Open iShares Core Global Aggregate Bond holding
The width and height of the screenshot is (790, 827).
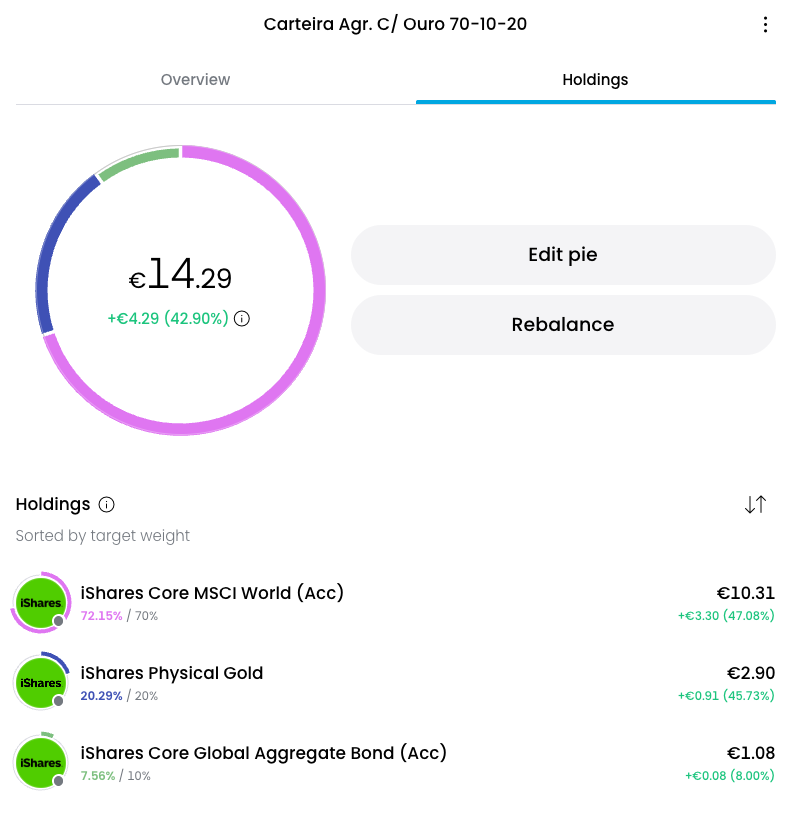tap(395, 763)
